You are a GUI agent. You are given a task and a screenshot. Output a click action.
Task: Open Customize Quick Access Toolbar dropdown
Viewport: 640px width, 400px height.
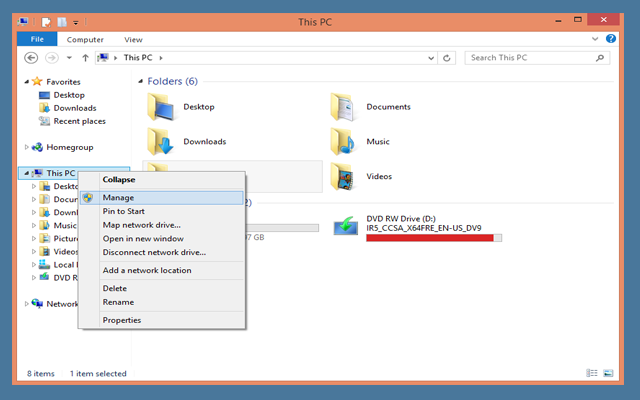point(76,22)
